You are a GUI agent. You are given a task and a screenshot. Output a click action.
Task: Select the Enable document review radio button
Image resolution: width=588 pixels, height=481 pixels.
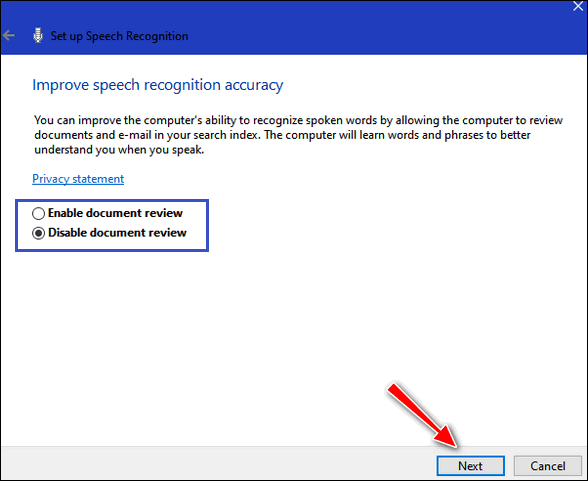pos(38,213)
